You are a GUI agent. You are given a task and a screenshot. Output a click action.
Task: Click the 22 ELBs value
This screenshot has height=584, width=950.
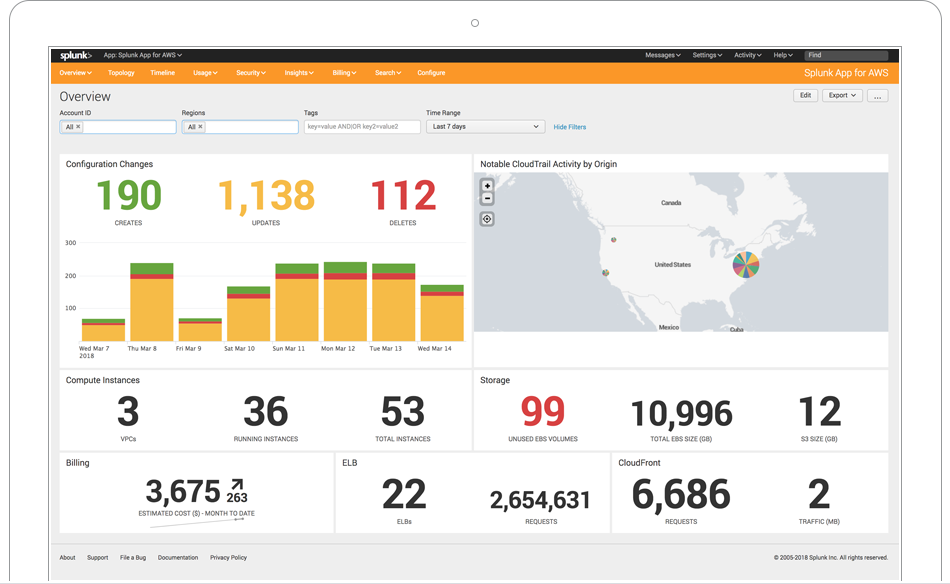tap(404, 494)
